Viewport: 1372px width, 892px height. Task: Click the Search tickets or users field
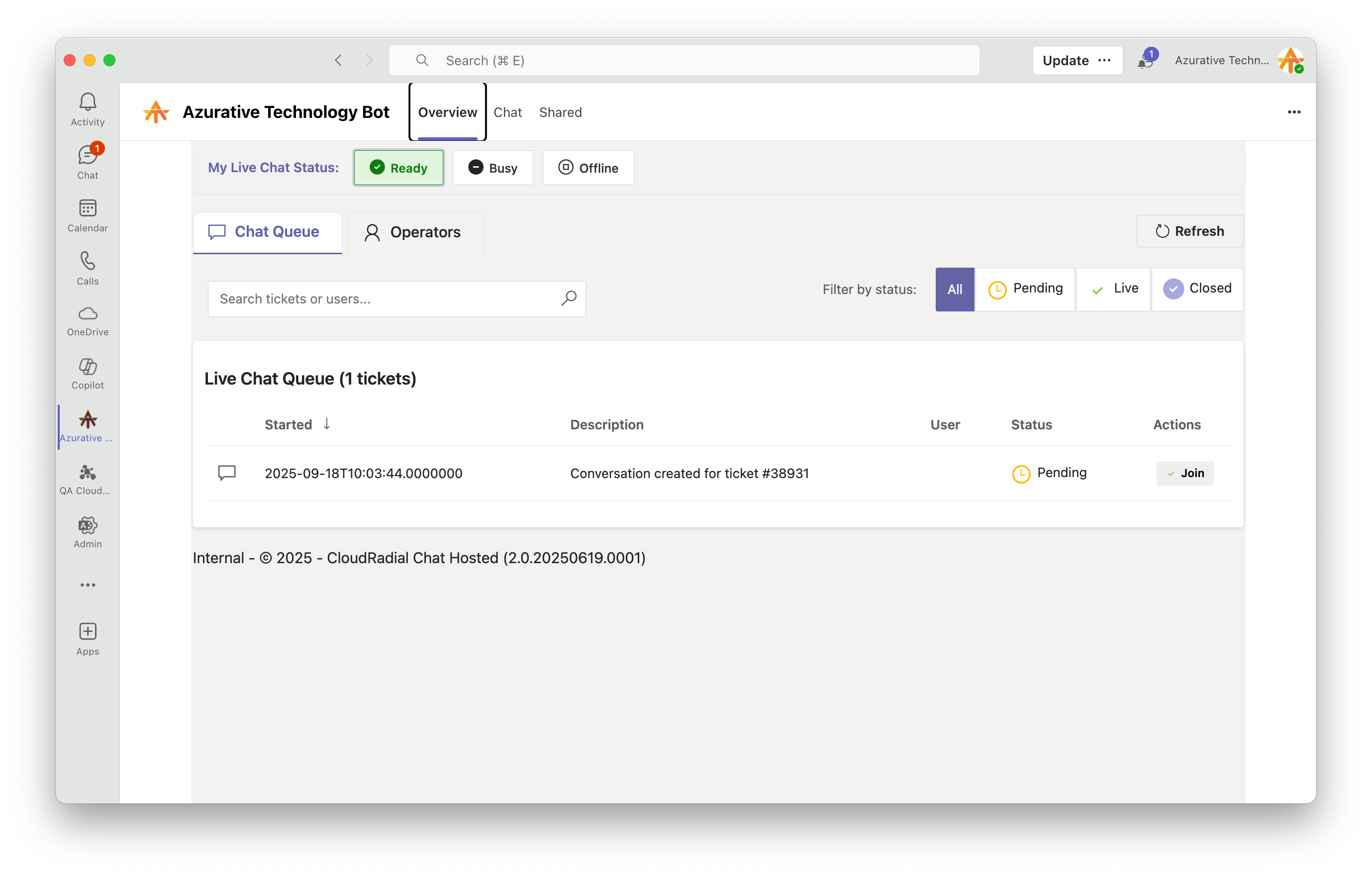tap(384, 298)
